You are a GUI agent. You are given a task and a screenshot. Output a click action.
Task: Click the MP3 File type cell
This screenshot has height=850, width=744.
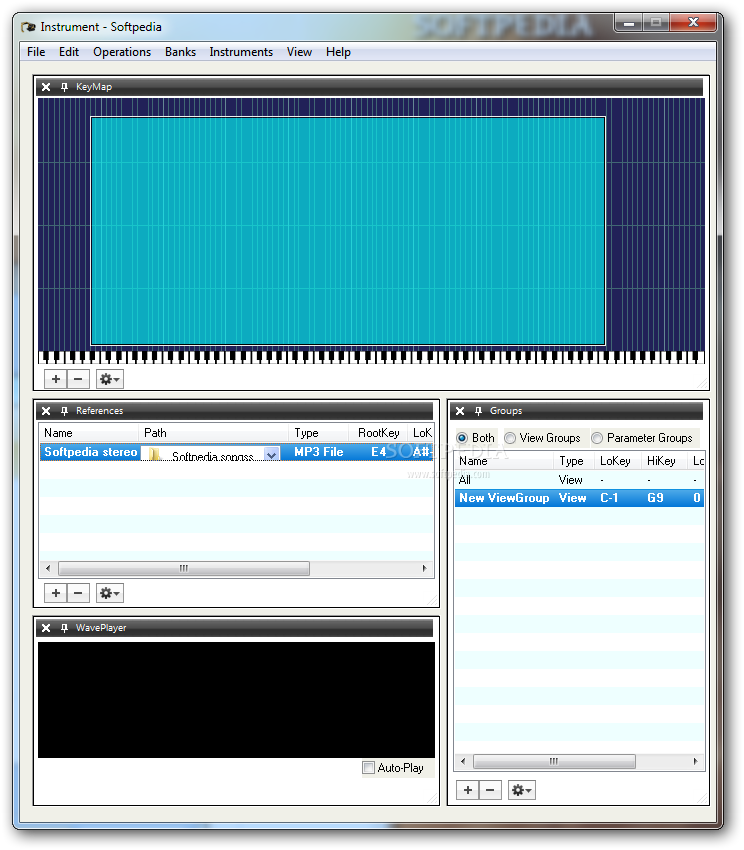[x=318, y=452]
